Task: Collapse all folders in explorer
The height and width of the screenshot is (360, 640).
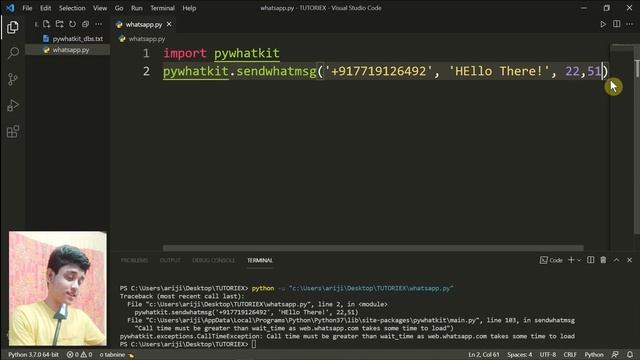Action: pyautogui.click(x=85, y=24)
